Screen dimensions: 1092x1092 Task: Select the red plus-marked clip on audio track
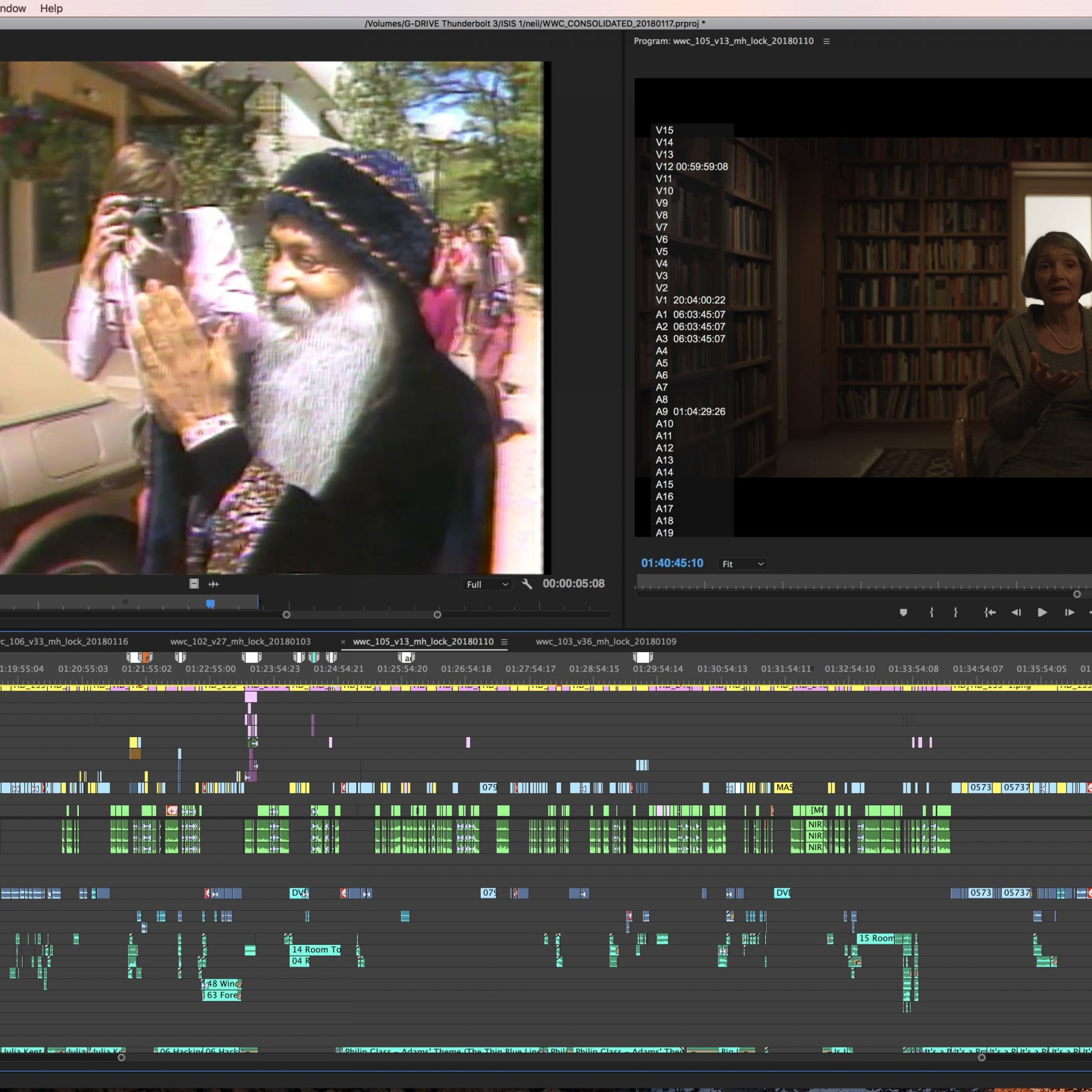pos(172,810)
